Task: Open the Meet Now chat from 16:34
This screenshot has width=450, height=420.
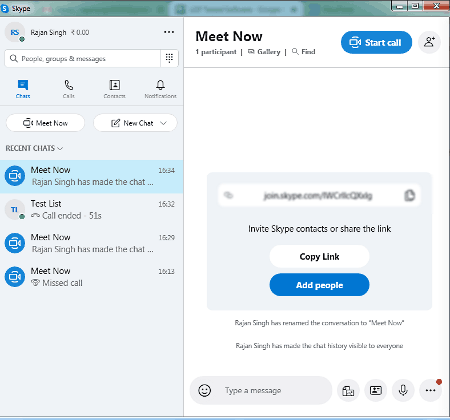Action: coord(91,176)
